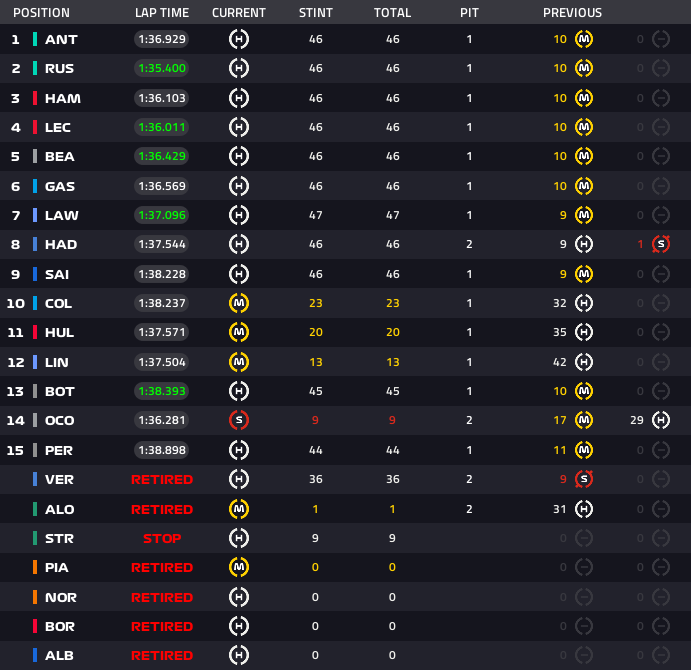Select PIA's current medium tyre icon
691x670 pixels.
pyautogui.click(x=239, y=567)
